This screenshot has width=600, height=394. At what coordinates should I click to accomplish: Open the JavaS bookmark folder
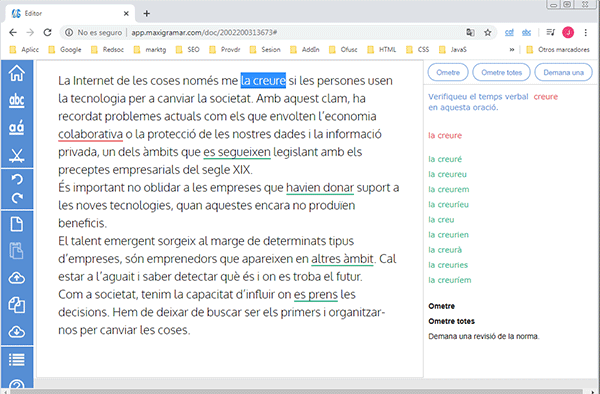click(x=453, y=49)
